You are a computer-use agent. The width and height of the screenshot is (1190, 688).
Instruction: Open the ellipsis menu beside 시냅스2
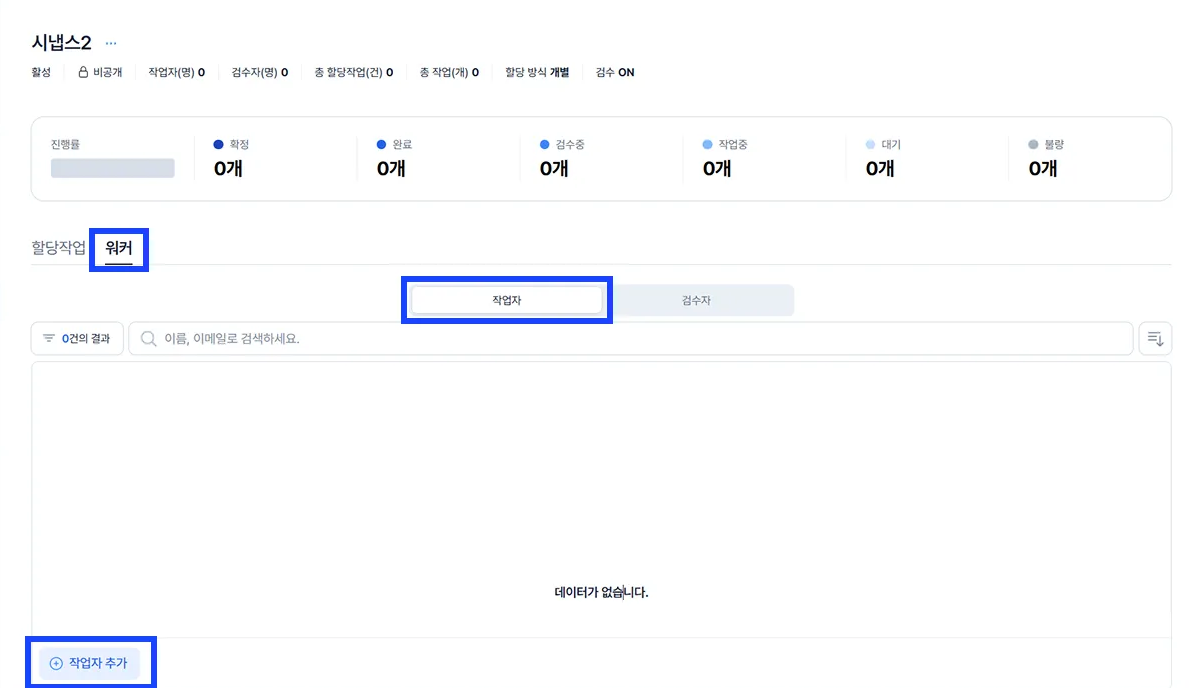[x=111, y=43]
